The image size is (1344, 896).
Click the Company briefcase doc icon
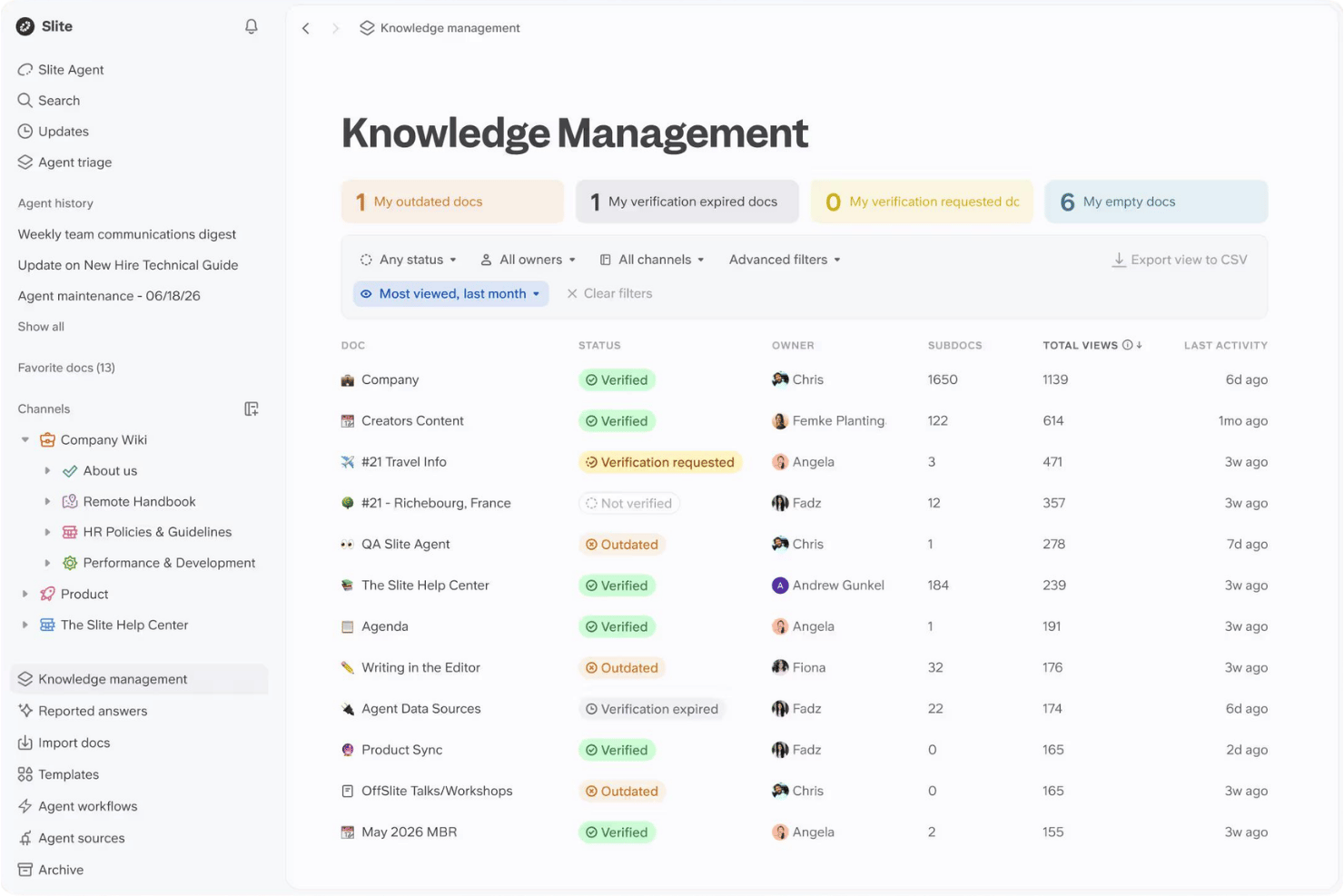pyautogui.click(x=347, y=380)
